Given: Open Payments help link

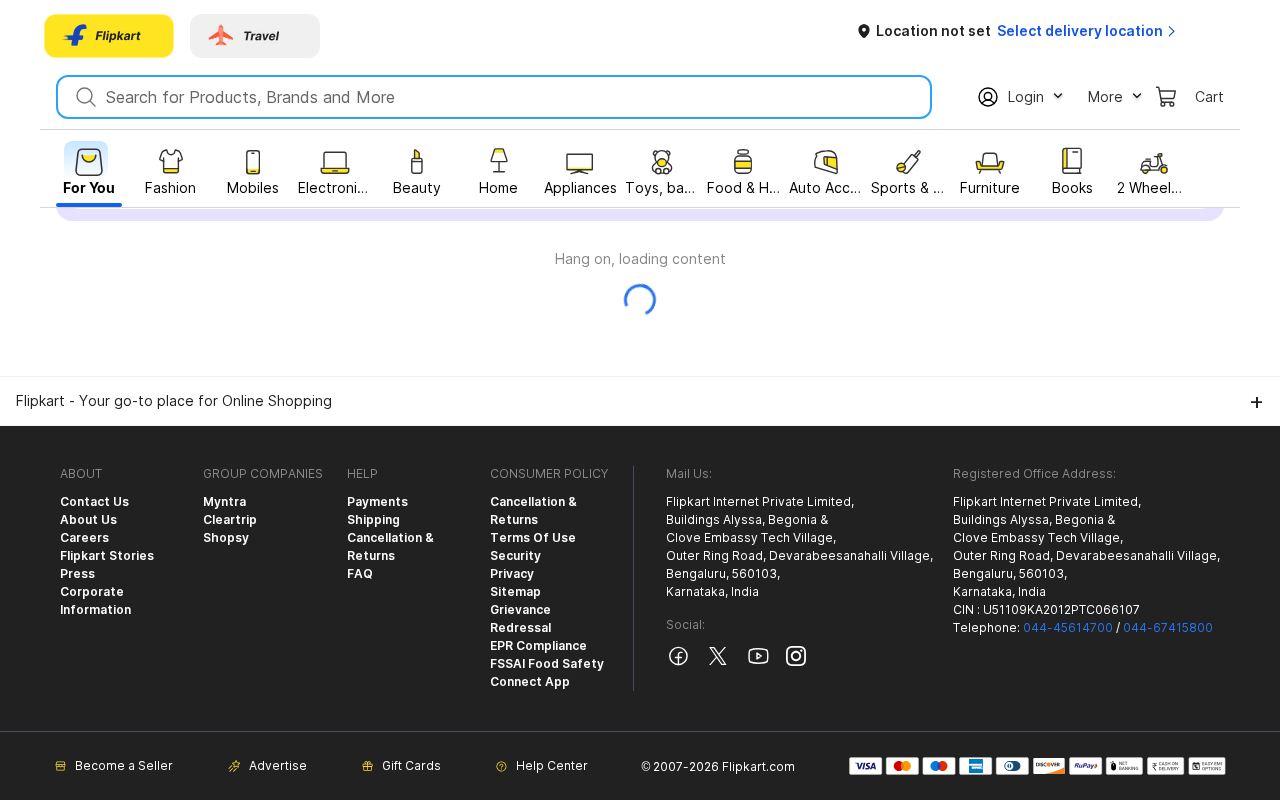Looking at the screenshot, I should click(377, 502).
